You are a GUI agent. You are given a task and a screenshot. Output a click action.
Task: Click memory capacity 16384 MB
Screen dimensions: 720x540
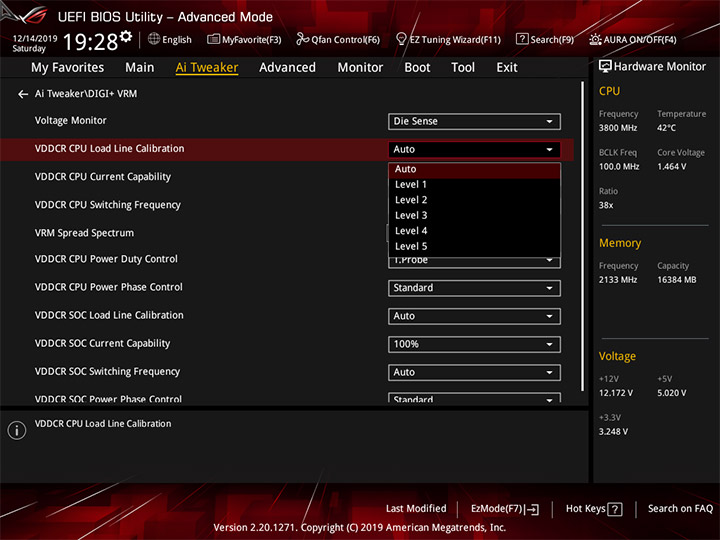click(676, 280)
